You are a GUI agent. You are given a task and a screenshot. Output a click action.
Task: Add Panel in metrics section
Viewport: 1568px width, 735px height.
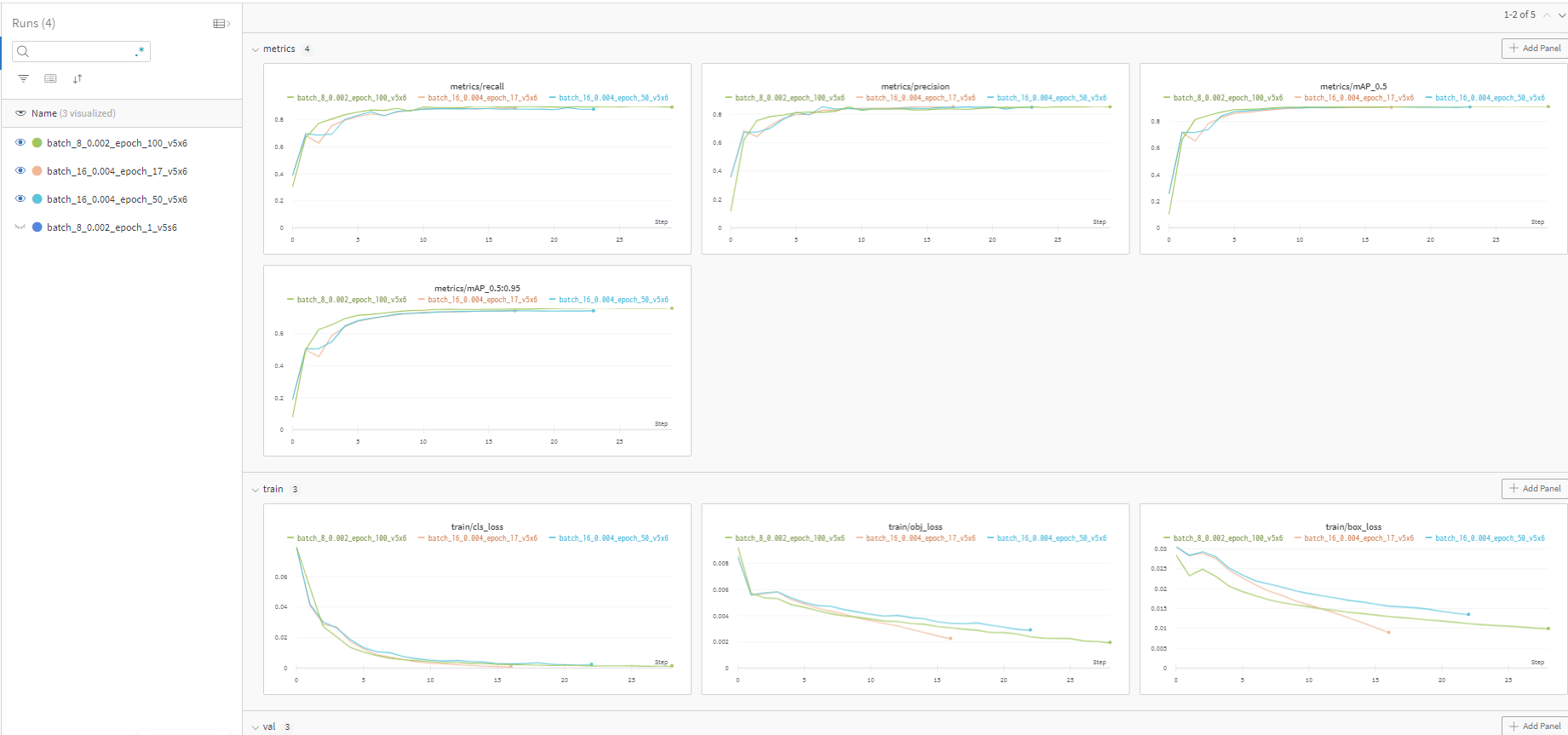pyautogui.click(x=1535, y=49)
